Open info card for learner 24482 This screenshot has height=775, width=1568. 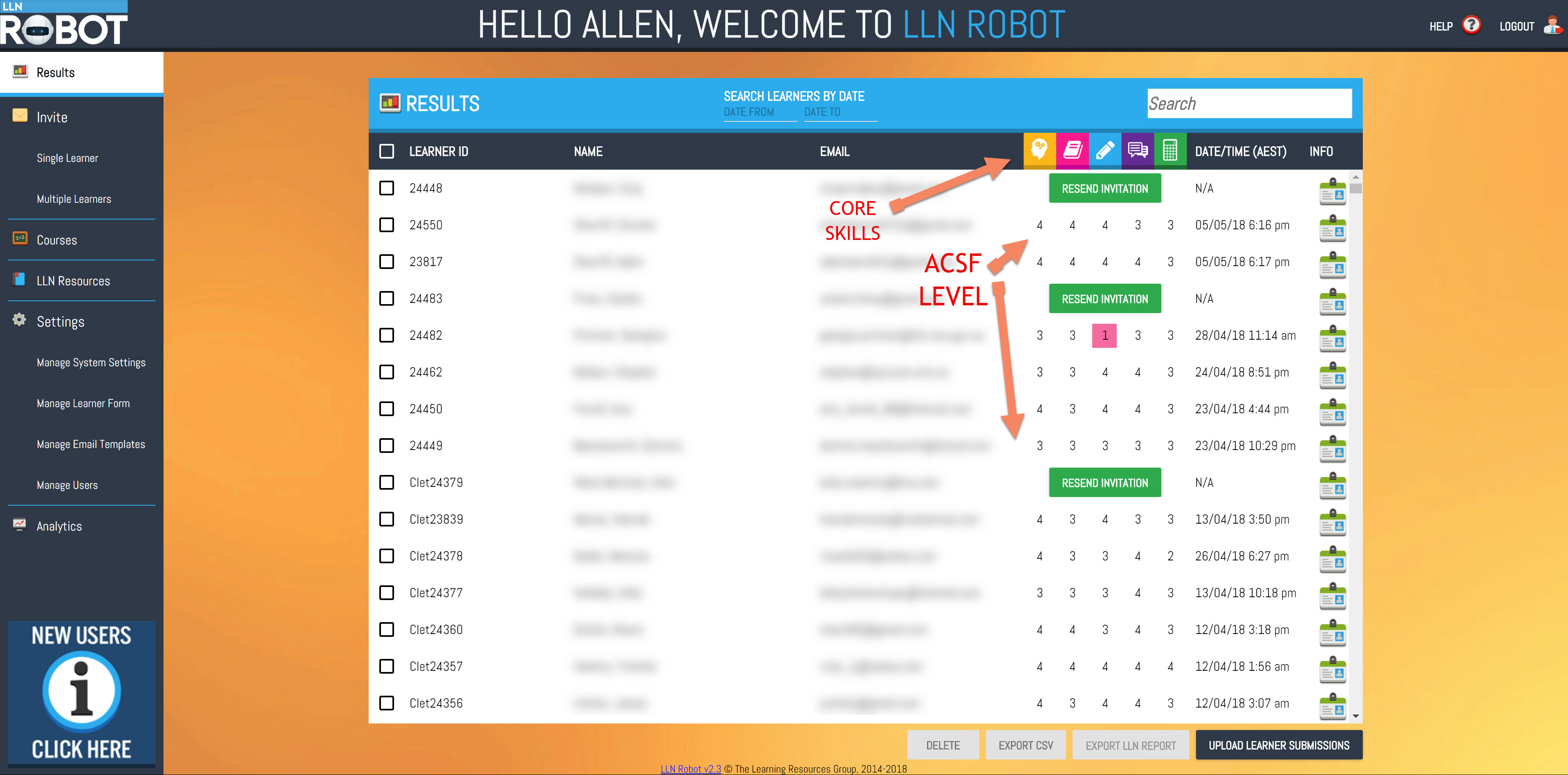pos(1333,338)
